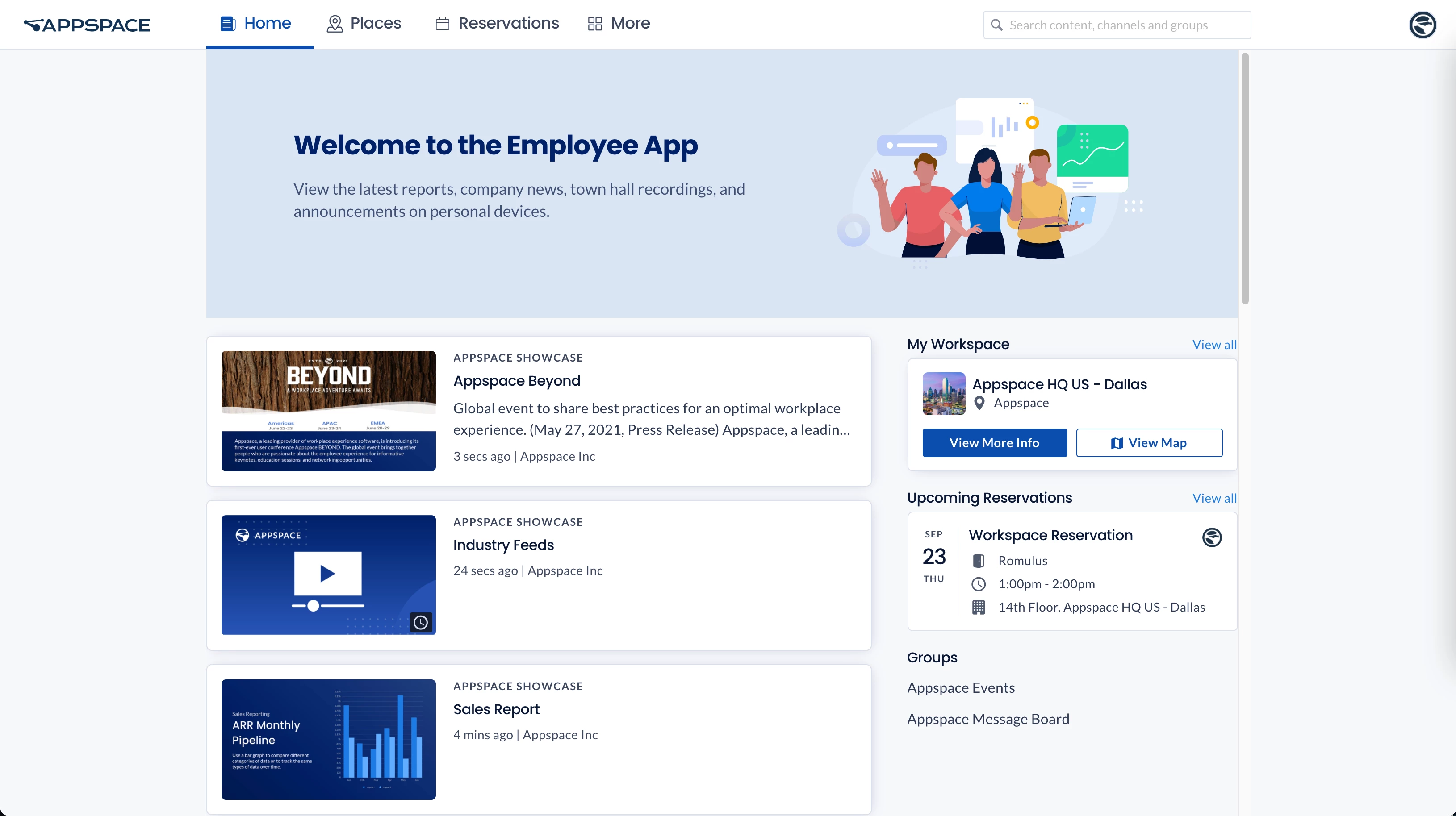Viewport: 1456px width, 816px height.
Task: View all My Workspace items
Action: coord(1214,345)
